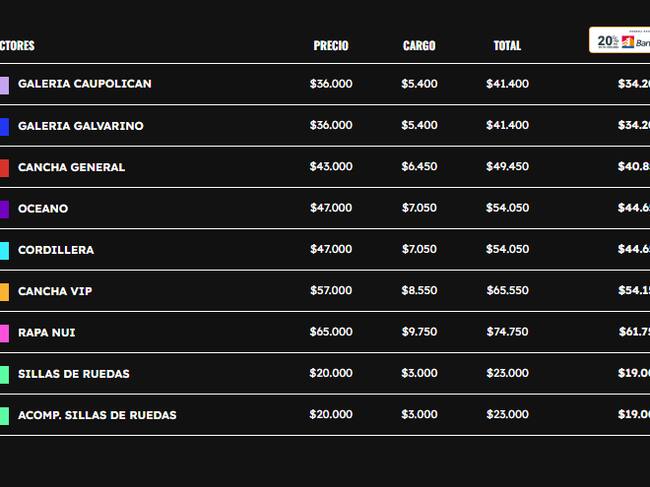Click the CARGO column header

coord(419,46)
